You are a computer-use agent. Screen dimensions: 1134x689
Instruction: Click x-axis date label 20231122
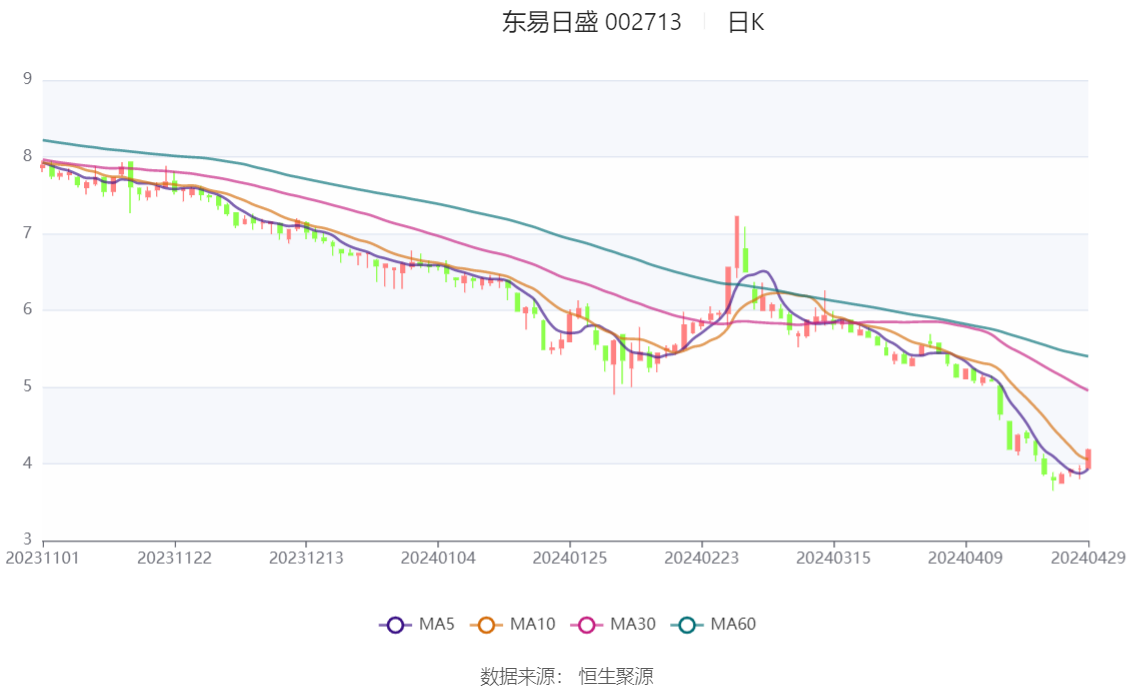[x=174, y=558]
